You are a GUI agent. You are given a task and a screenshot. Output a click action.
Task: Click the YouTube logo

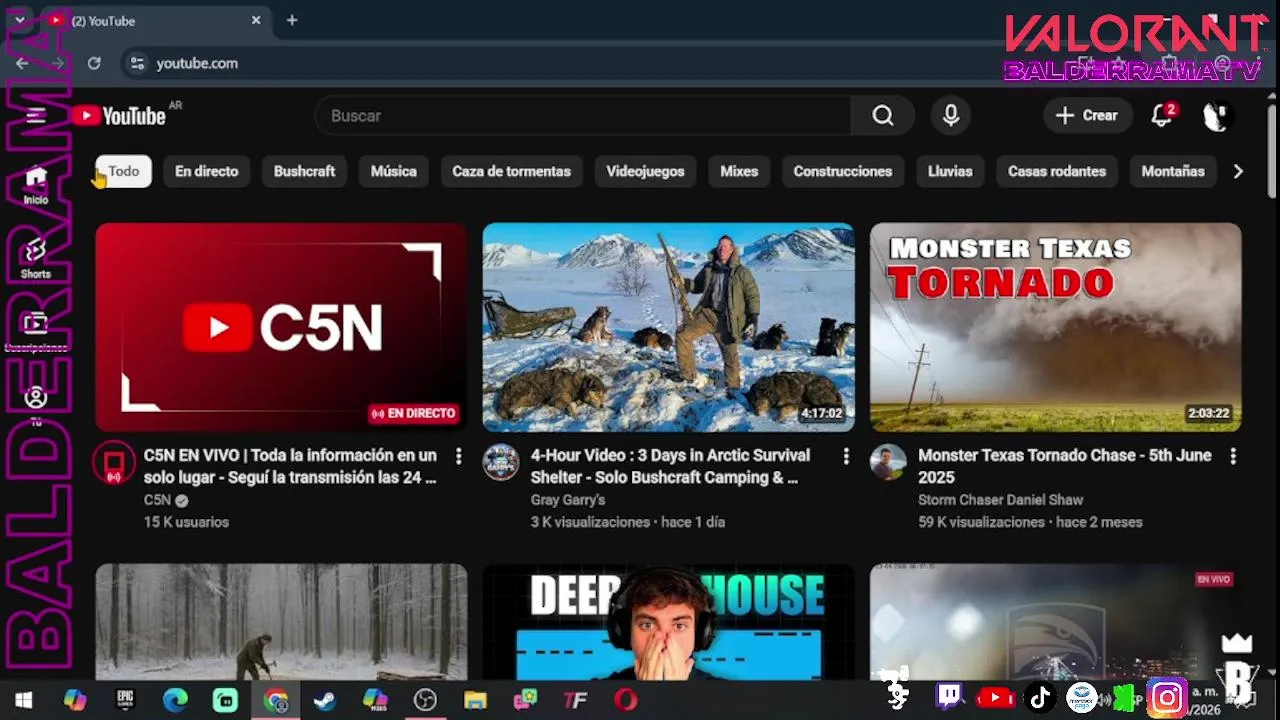tap(119, 116)
